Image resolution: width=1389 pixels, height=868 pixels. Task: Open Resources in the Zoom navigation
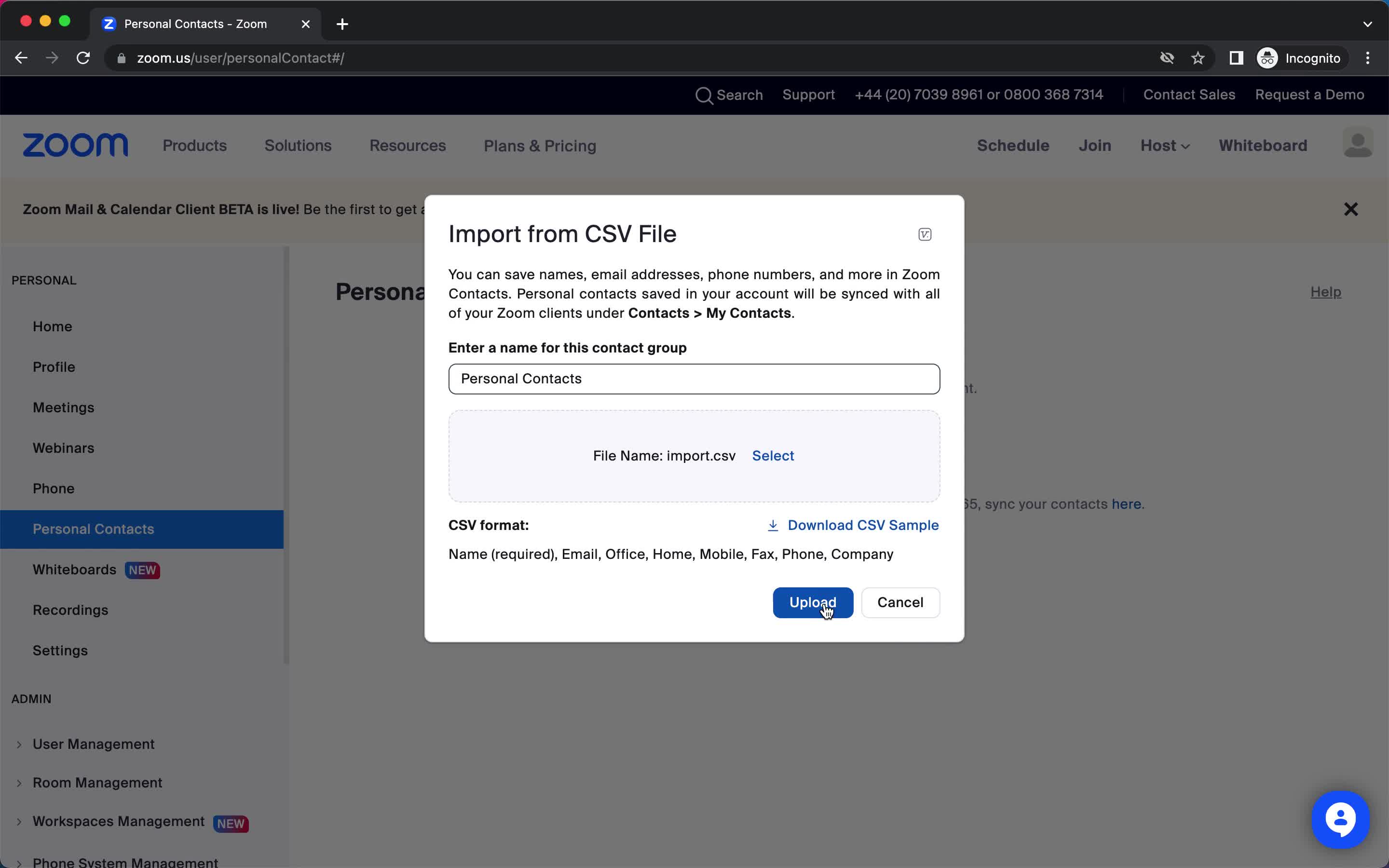pyautogui.click(x=408, y=146)
